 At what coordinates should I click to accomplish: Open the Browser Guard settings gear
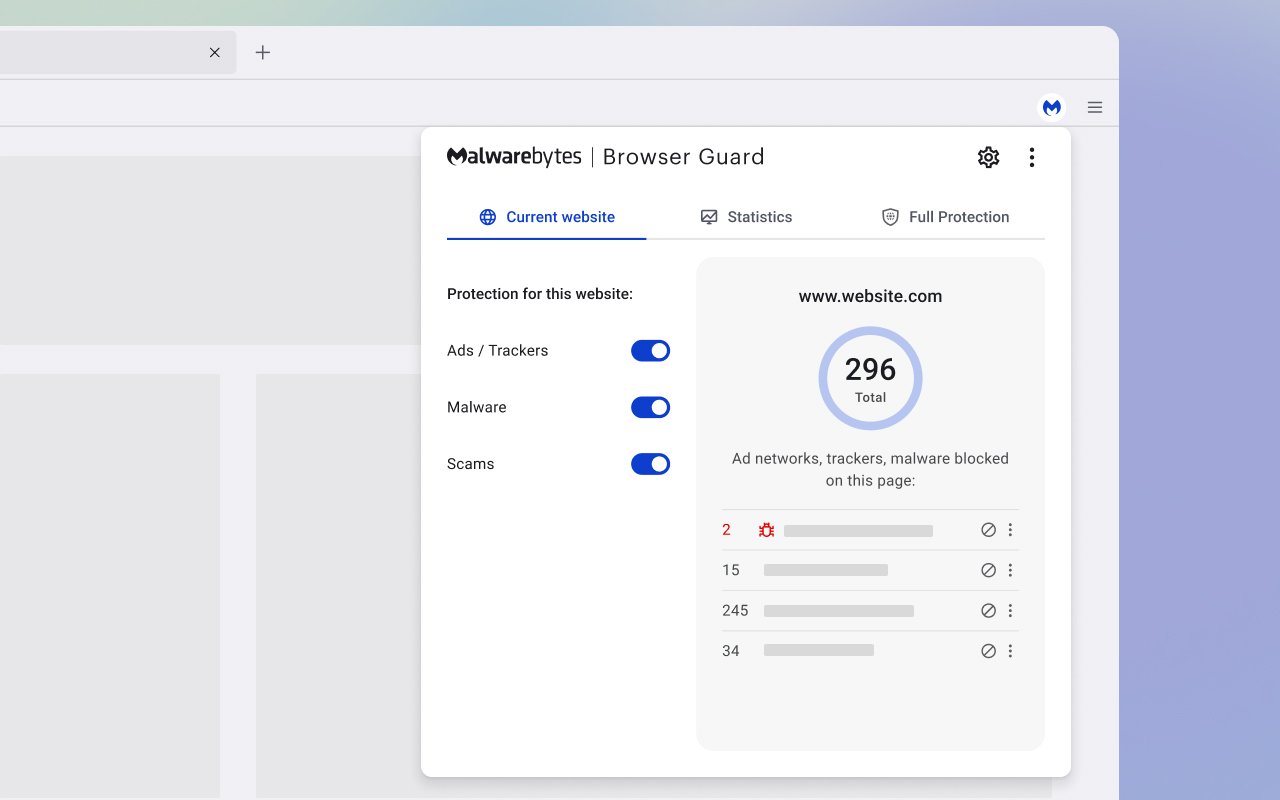[x=988, y=157]
